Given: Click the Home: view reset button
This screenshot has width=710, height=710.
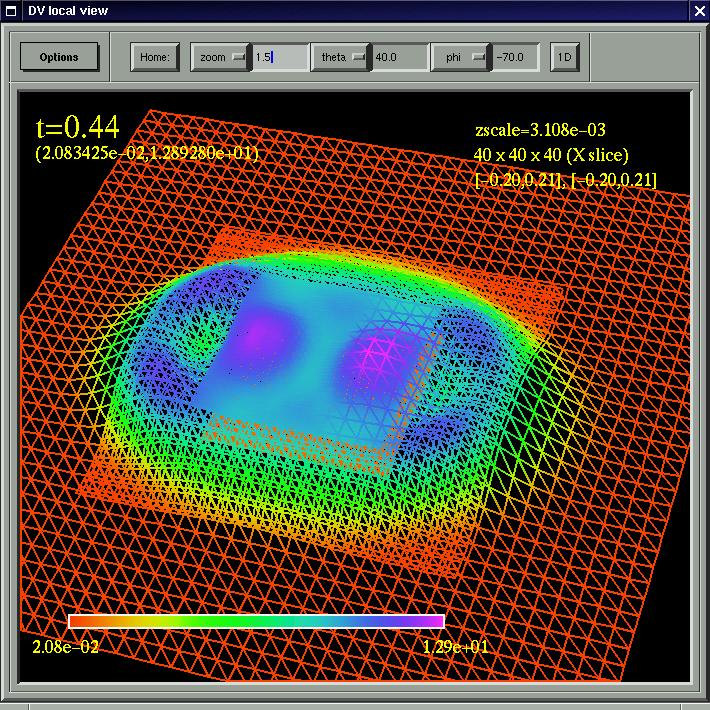Looking at the screenshot, I should pyautogui.click(x=155, y=57).
